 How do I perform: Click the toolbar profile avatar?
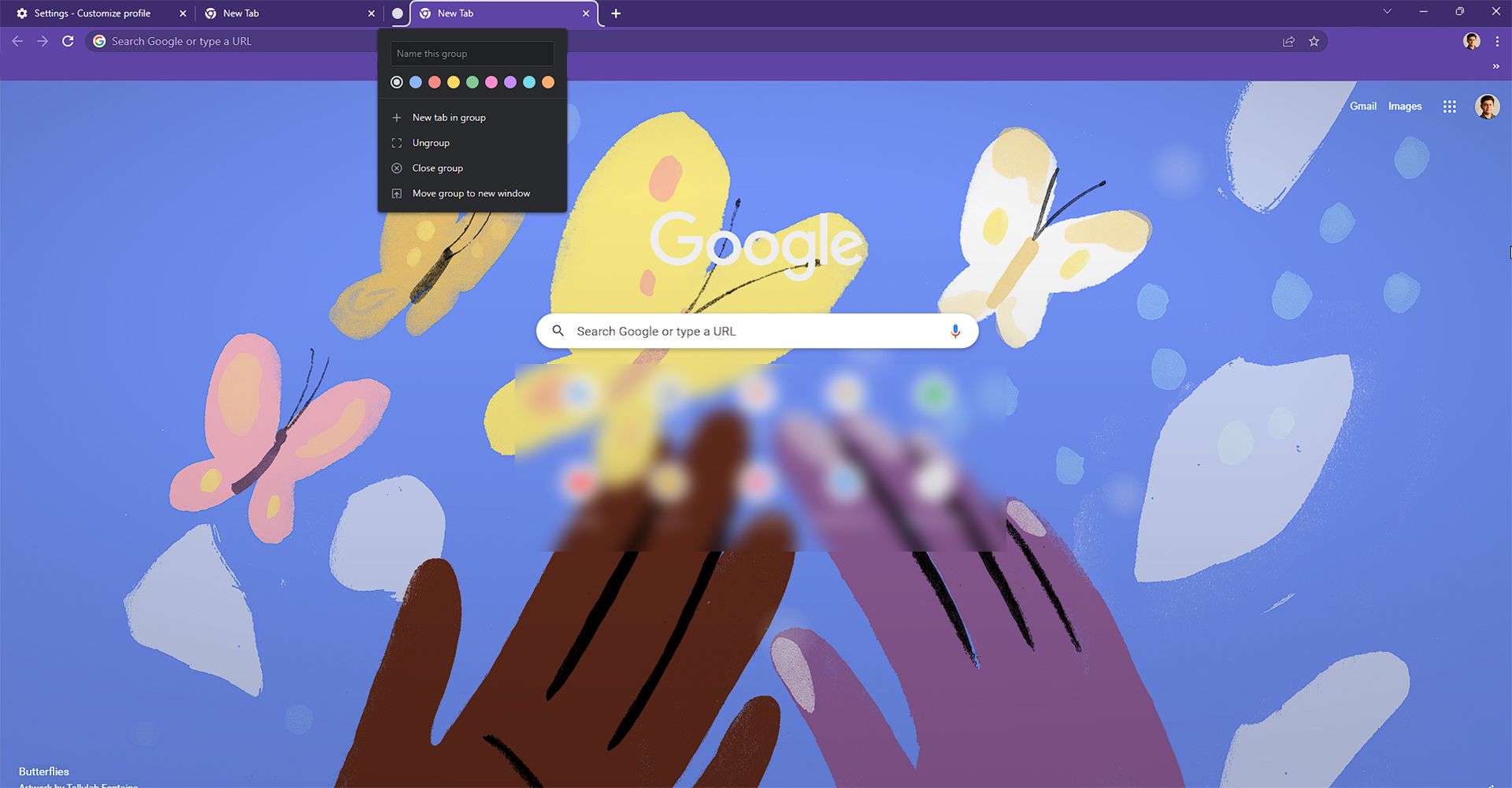pyautogui.click(x=1471, y=41)
